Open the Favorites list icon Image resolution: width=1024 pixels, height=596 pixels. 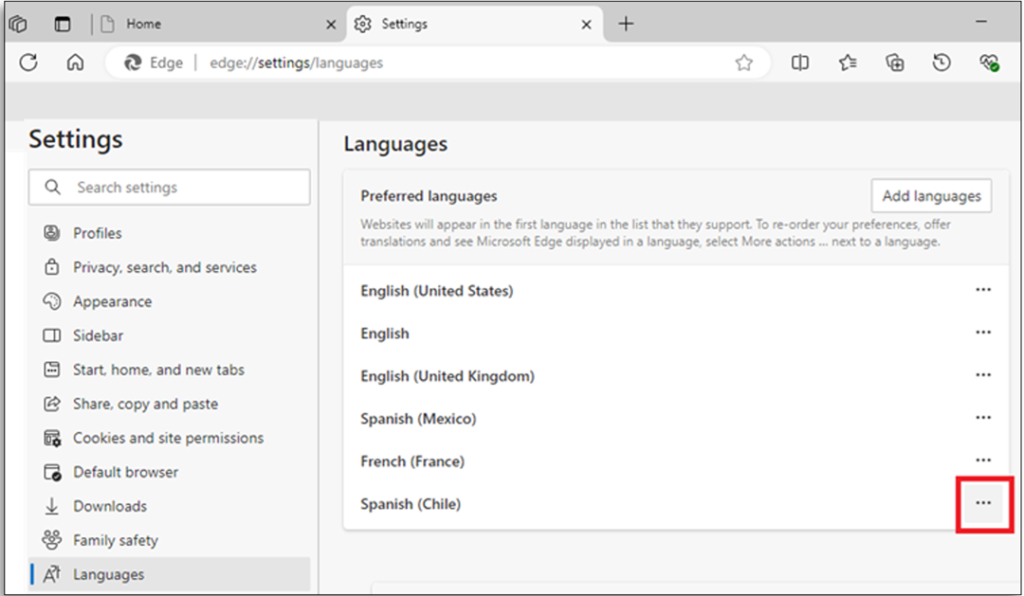[848, 63]
